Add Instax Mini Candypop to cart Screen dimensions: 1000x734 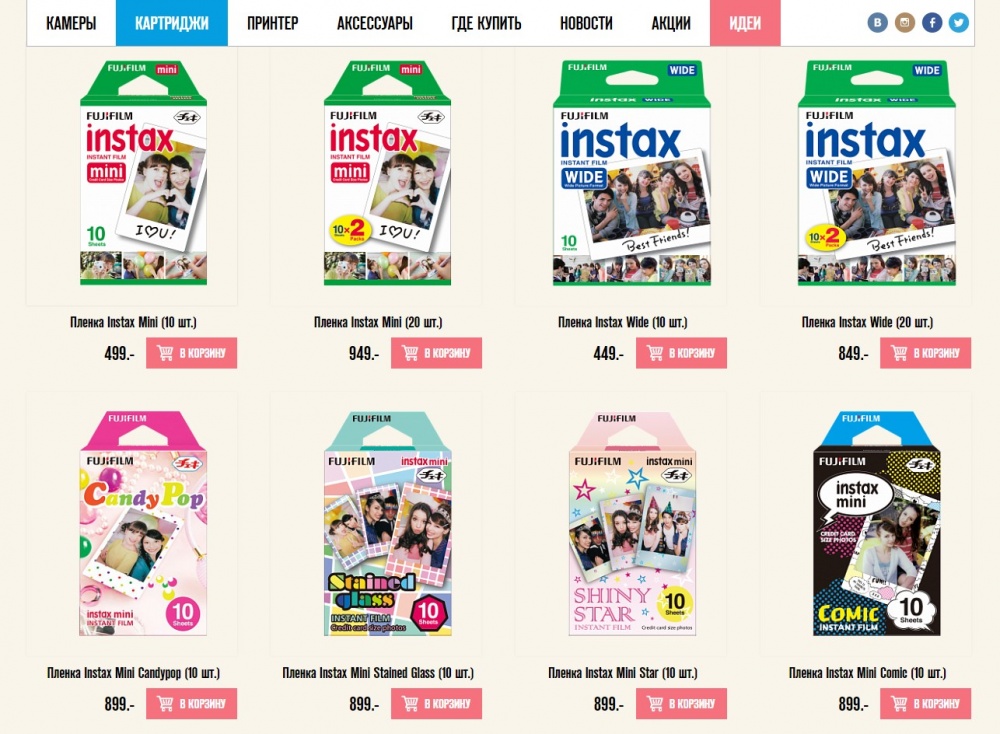click(191, 703)
